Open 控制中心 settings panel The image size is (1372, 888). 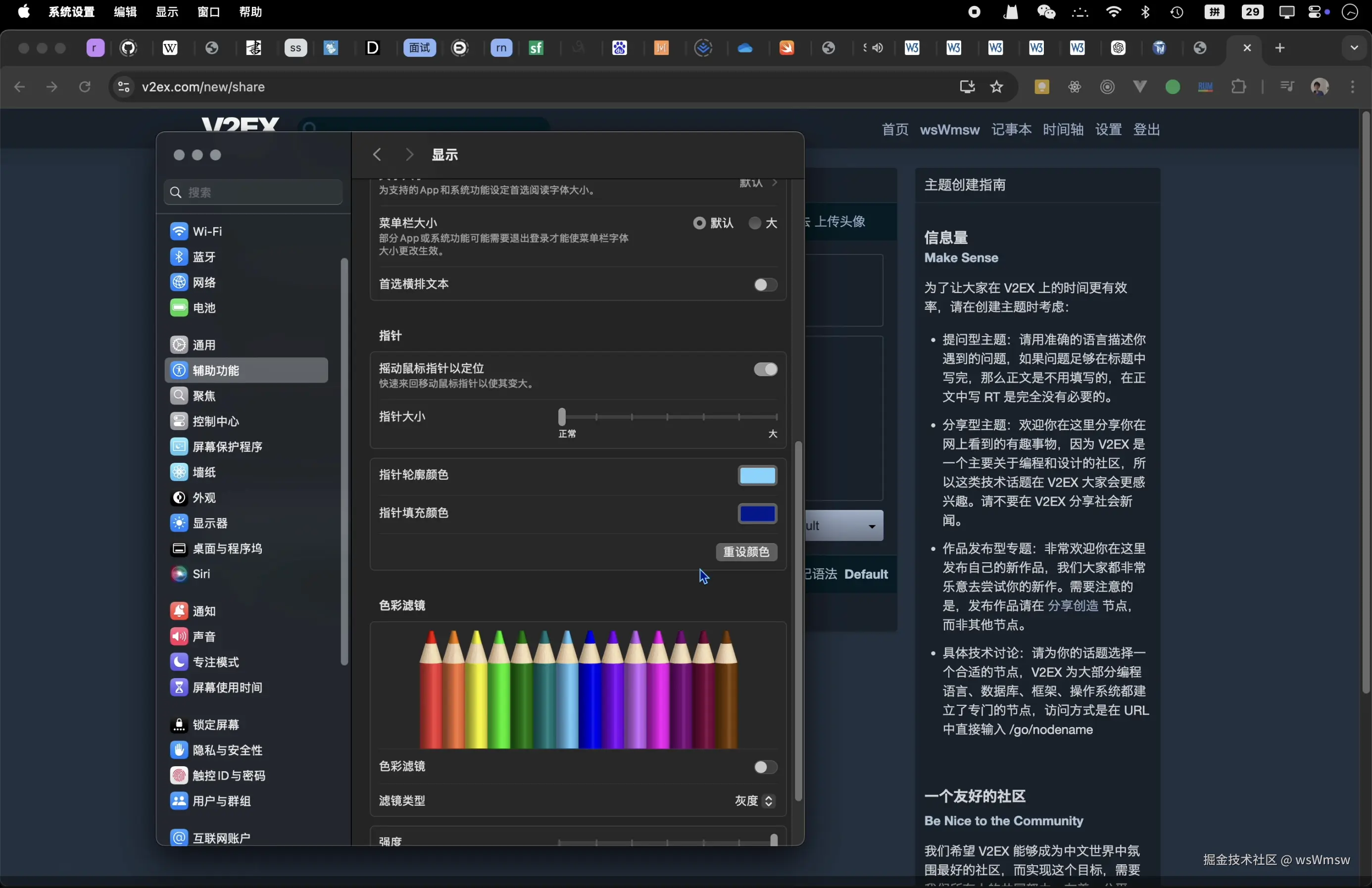(x=217, y=422)
